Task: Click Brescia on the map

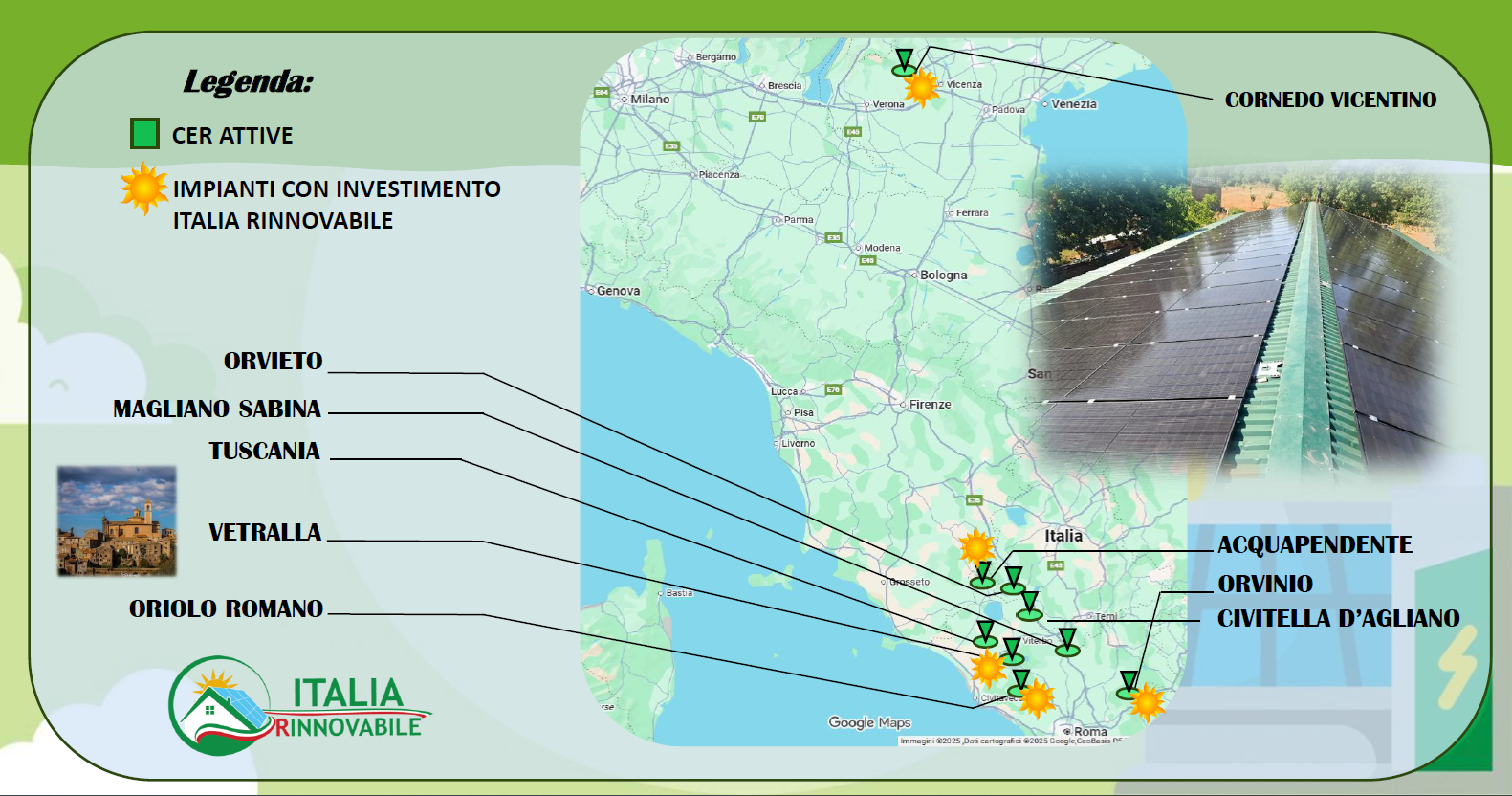Action: coord(784,86)
